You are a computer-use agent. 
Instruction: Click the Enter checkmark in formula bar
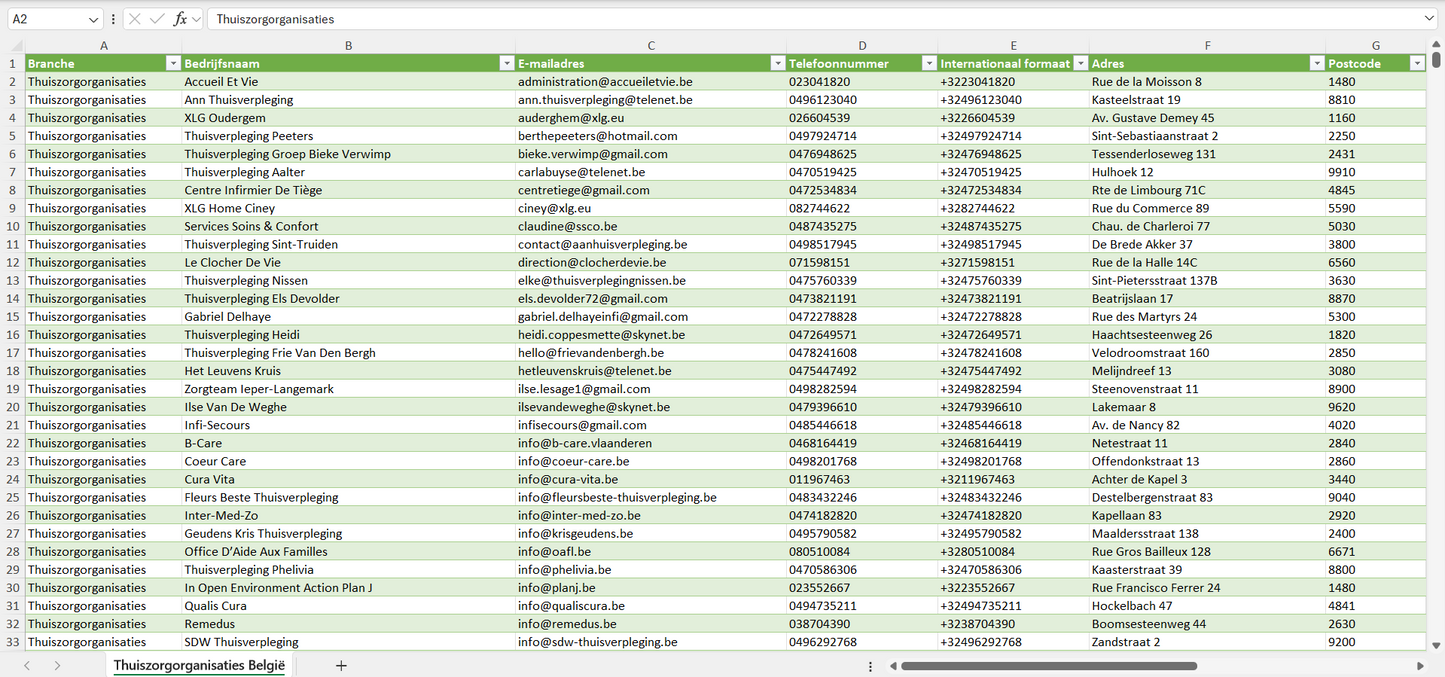157,19
